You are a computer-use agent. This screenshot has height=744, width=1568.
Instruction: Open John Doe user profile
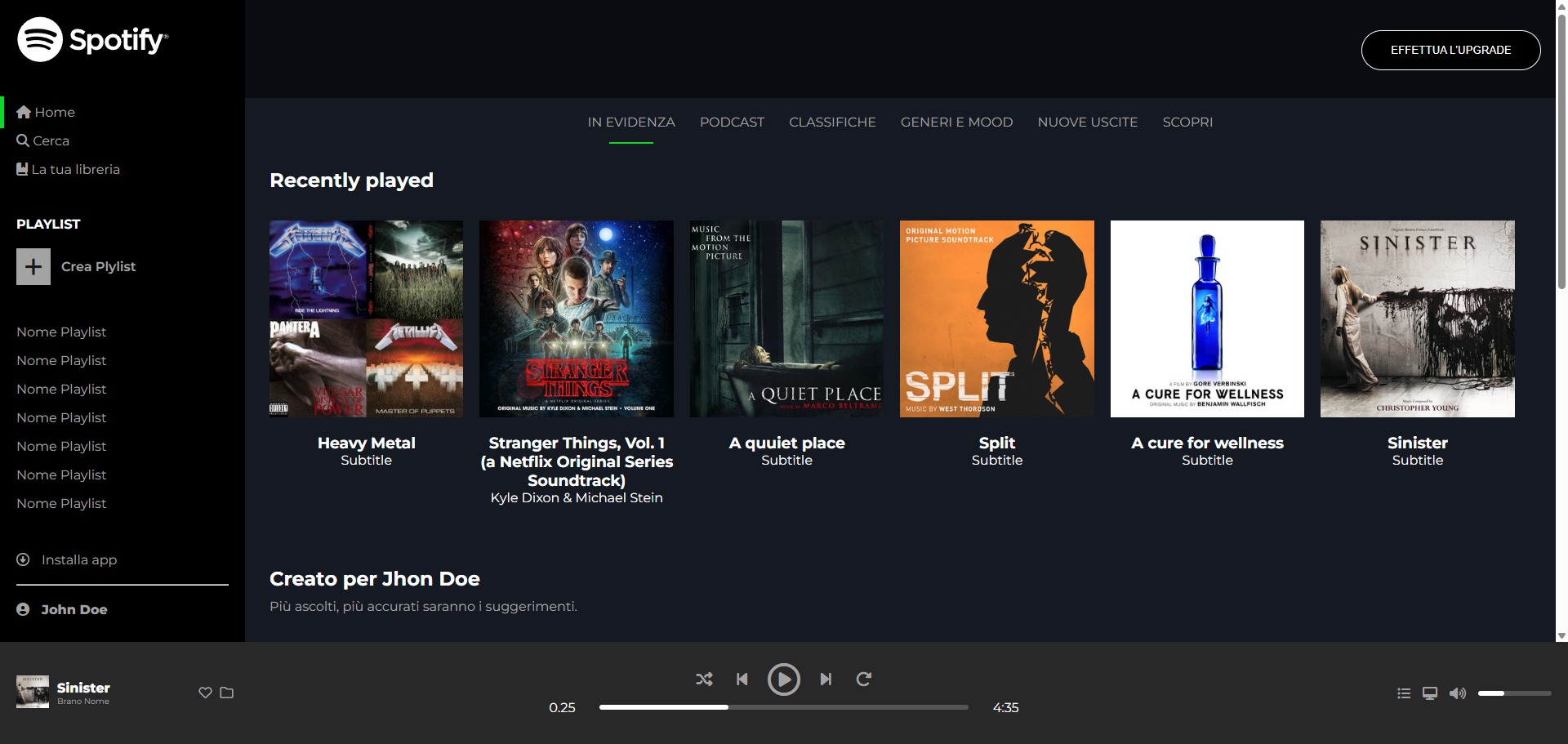[62, 609]
